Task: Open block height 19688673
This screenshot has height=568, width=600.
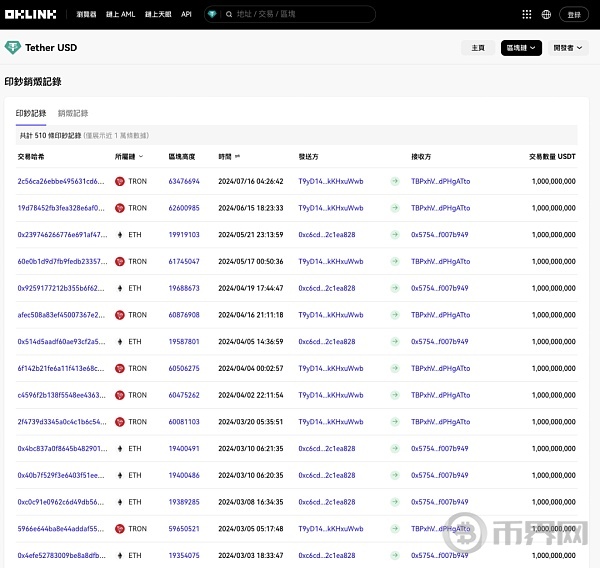Action: pyautogui.click(x=184, y=288)
